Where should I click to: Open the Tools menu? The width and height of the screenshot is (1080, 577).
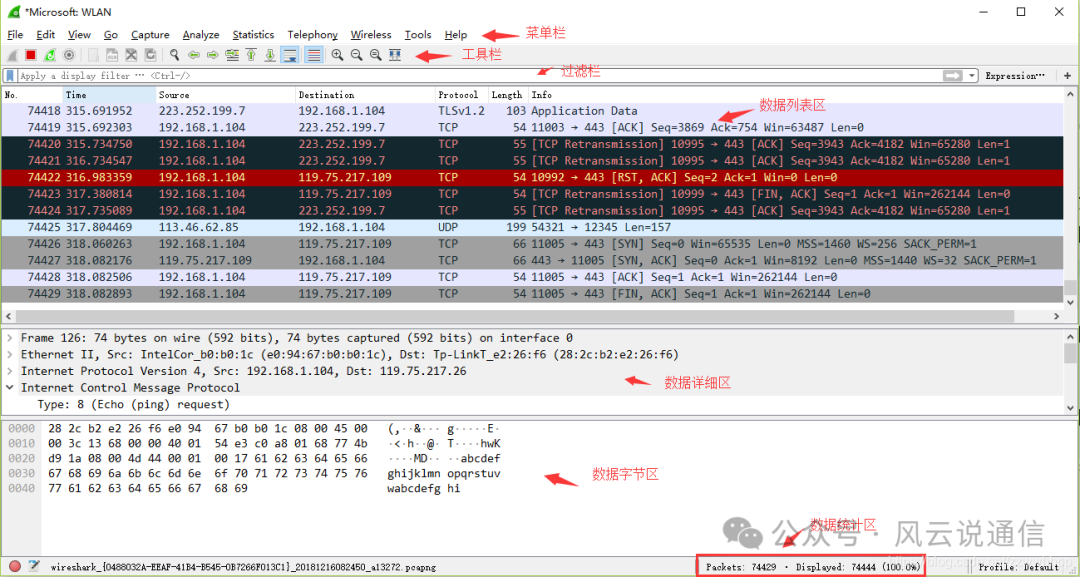pyautogui.click(x=417, y=34)
